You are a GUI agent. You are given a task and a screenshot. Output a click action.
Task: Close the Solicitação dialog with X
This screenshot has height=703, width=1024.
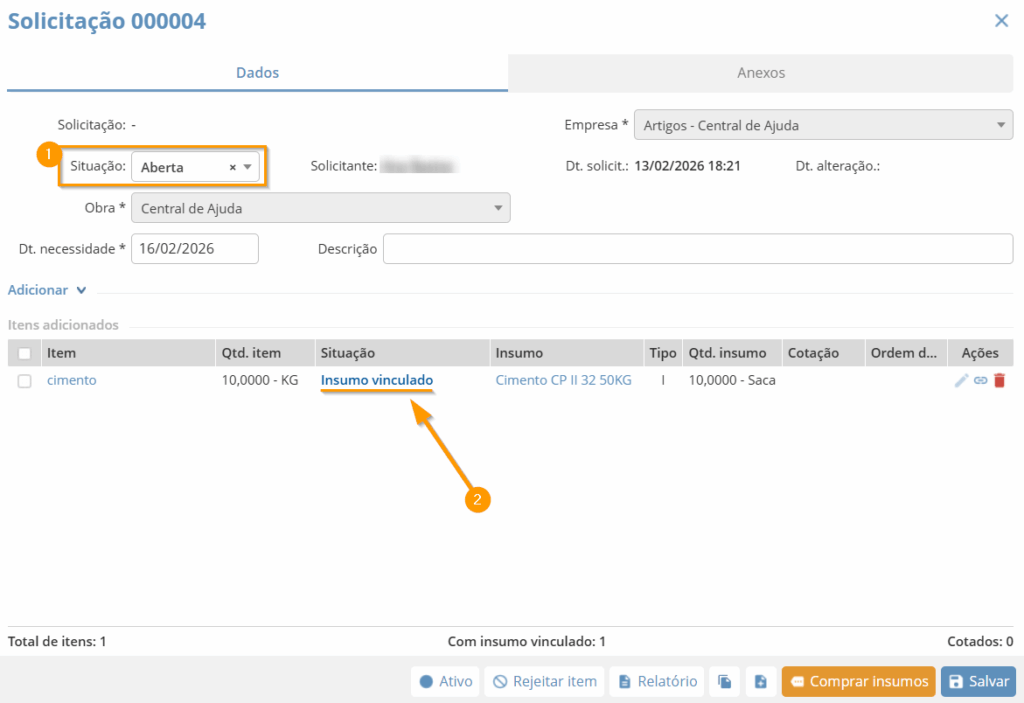(1001, 21)
